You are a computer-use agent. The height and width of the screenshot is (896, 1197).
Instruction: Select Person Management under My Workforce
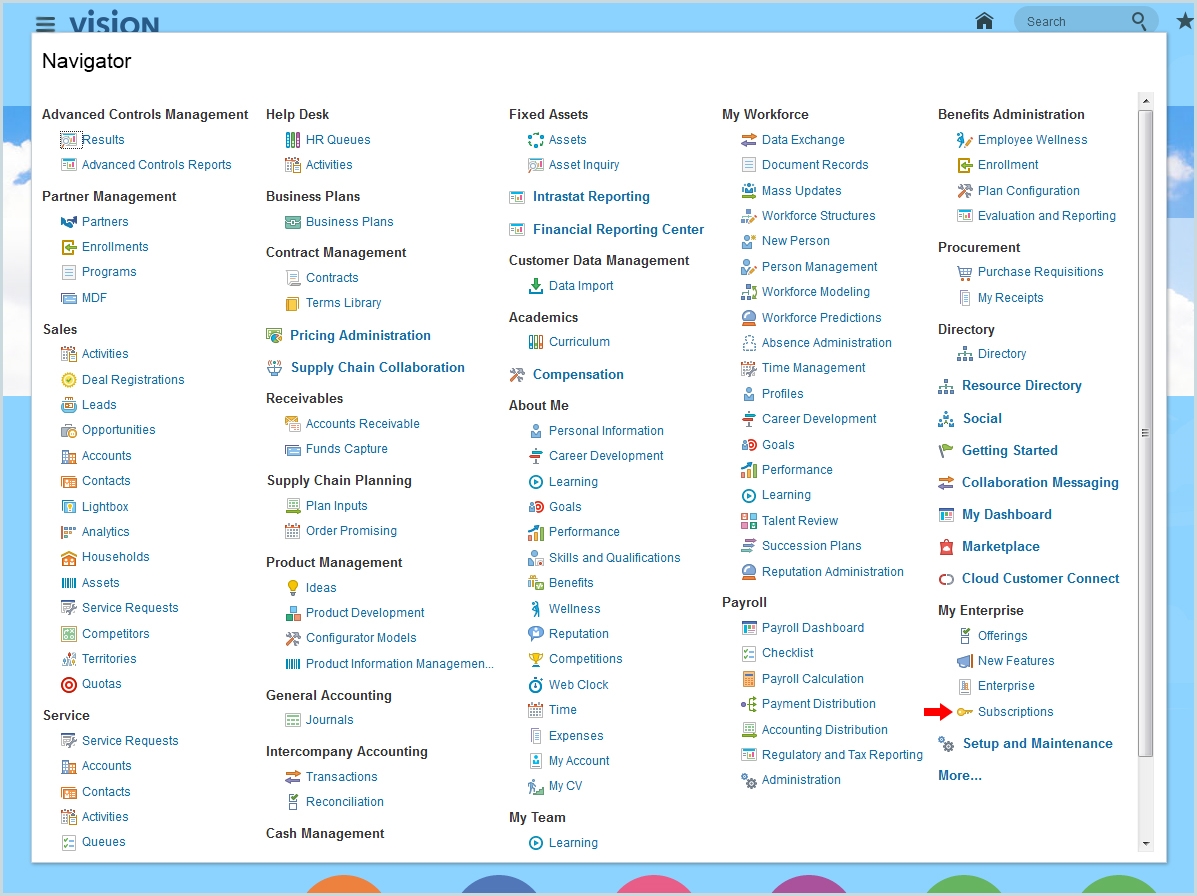click(819, 267)
